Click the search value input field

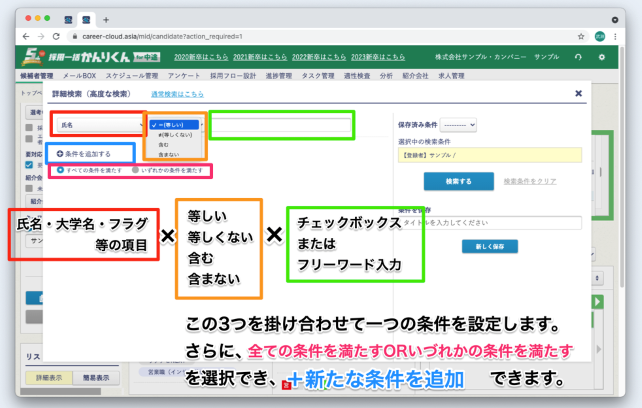click(x=282, y=125)
